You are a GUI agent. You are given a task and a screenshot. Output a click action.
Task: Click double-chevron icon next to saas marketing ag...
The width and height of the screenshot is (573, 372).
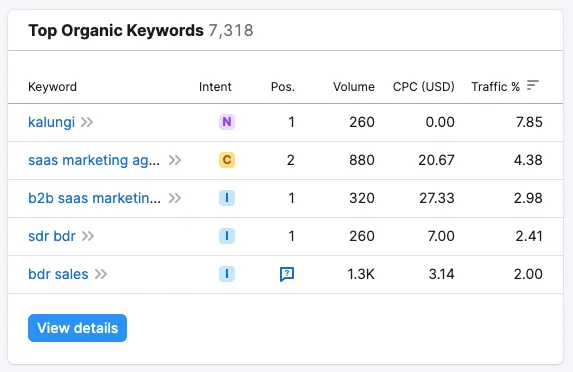pyautogui.click(x=175, y=160)
